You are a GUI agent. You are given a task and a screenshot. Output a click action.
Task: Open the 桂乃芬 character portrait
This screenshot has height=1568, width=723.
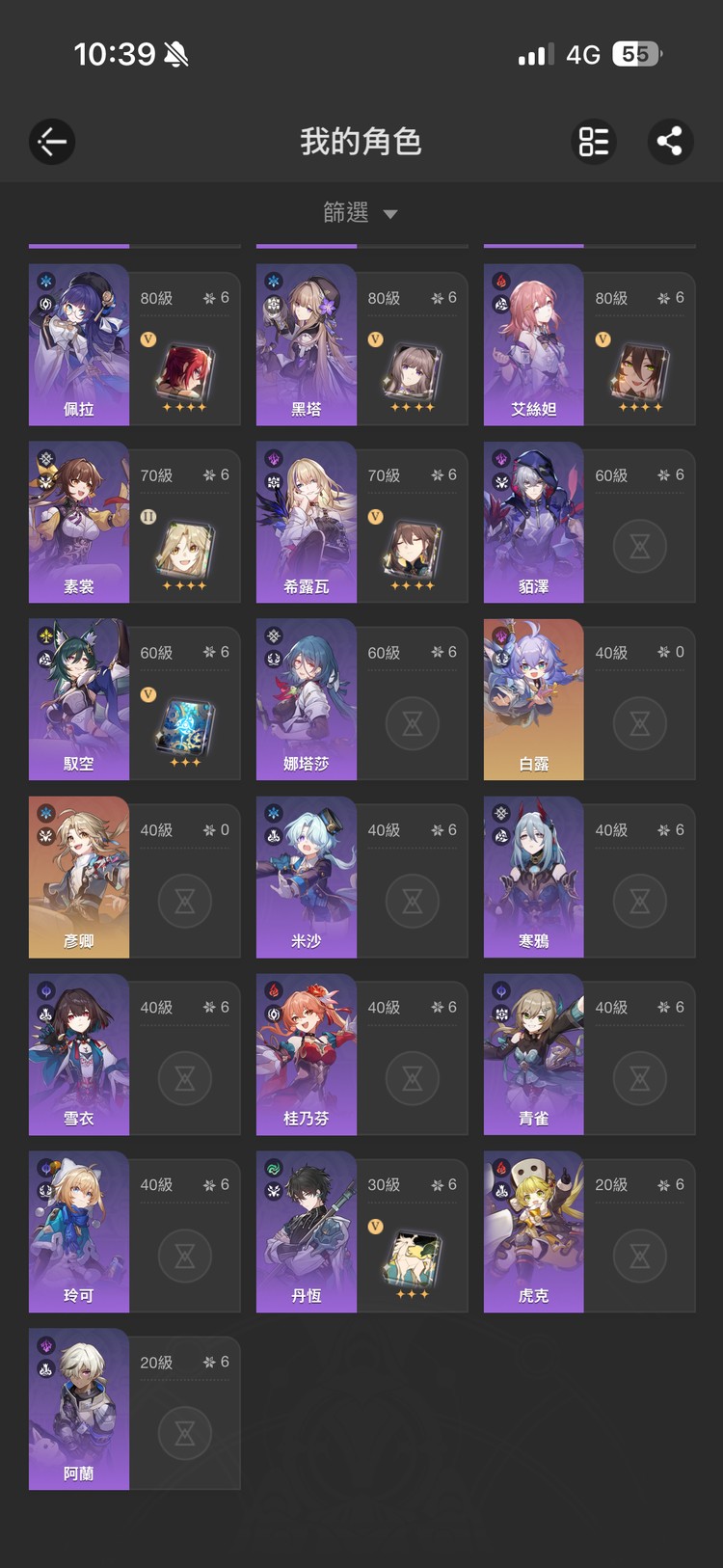click(x=307, y=1055)
